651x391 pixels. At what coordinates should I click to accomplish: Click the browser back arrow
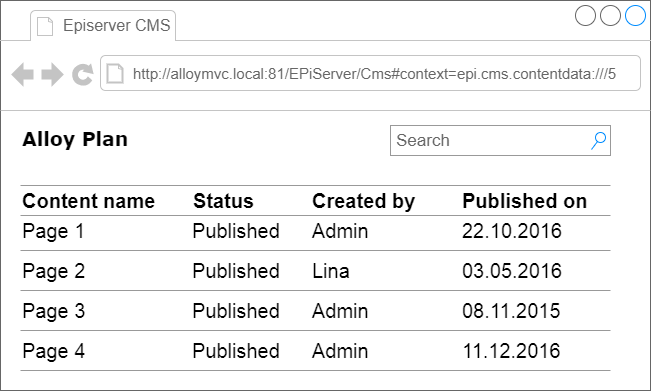tap(23, 74)
